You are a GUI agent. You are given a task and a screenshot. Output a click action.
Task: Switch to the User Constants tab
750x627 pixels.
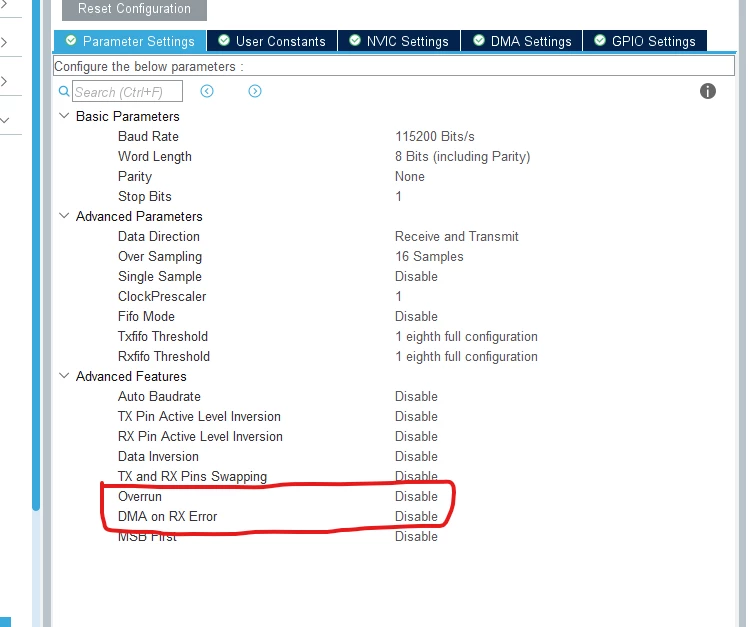point(272,41)
